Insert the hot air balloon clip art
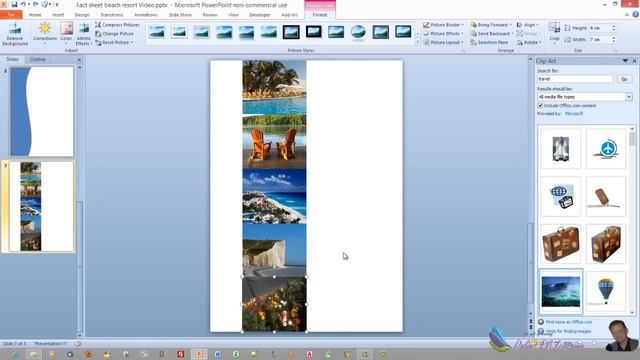 click(606, 291)
